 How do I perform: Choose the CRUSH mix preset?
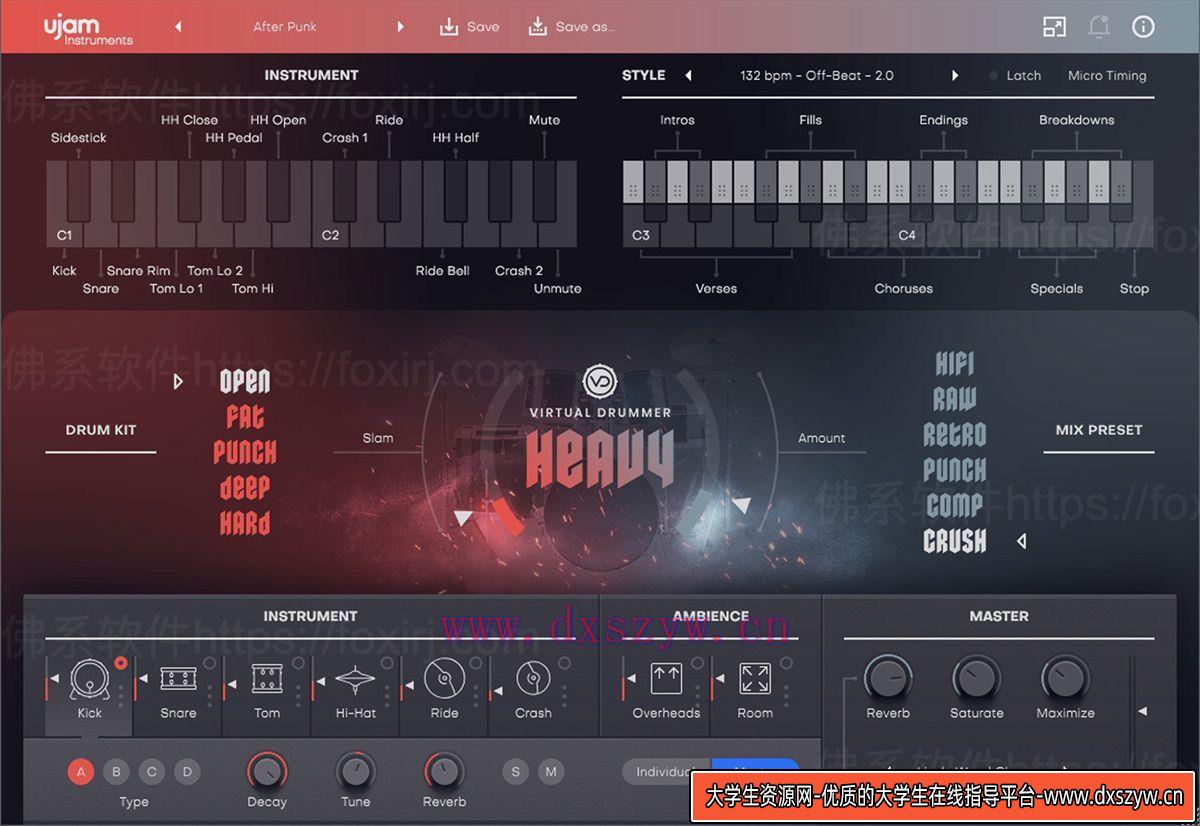click(x=955, y=541)
